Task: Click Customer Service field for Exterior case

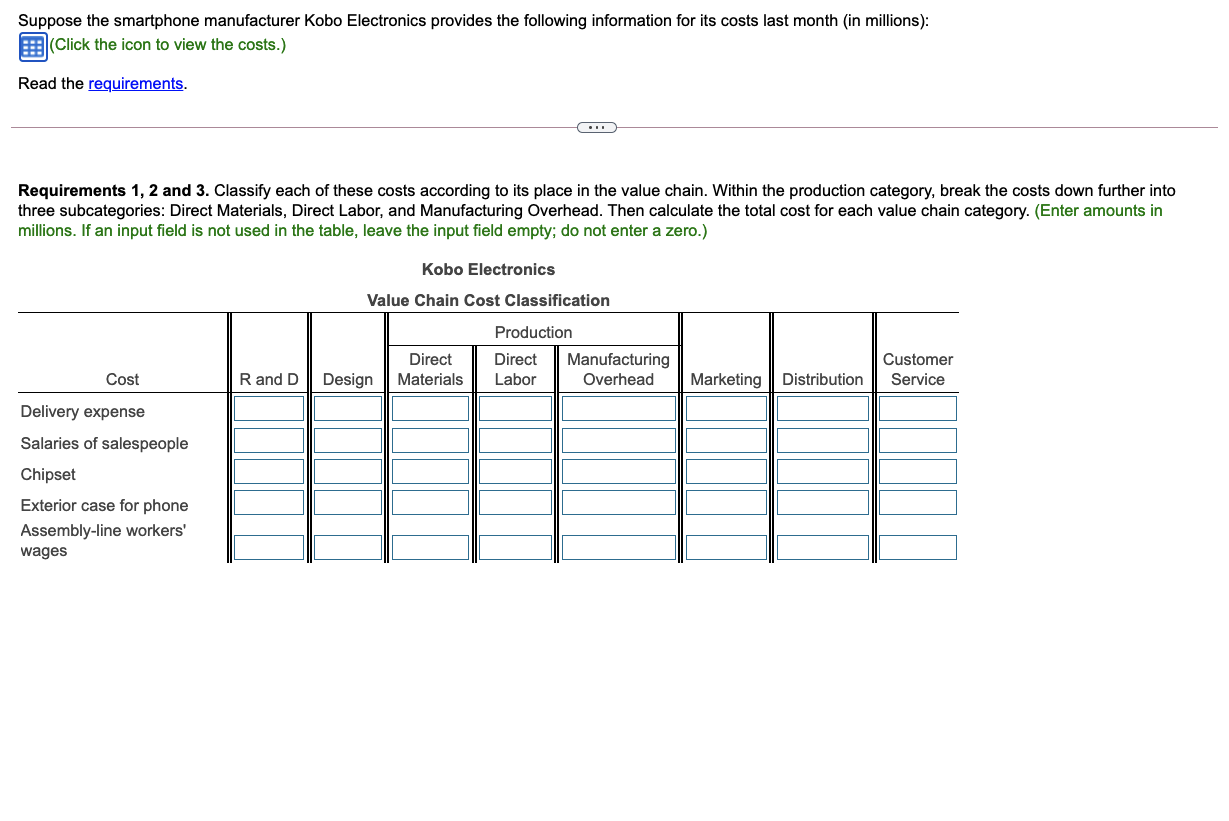Action: pyautogui.click(x=917, y=502)
